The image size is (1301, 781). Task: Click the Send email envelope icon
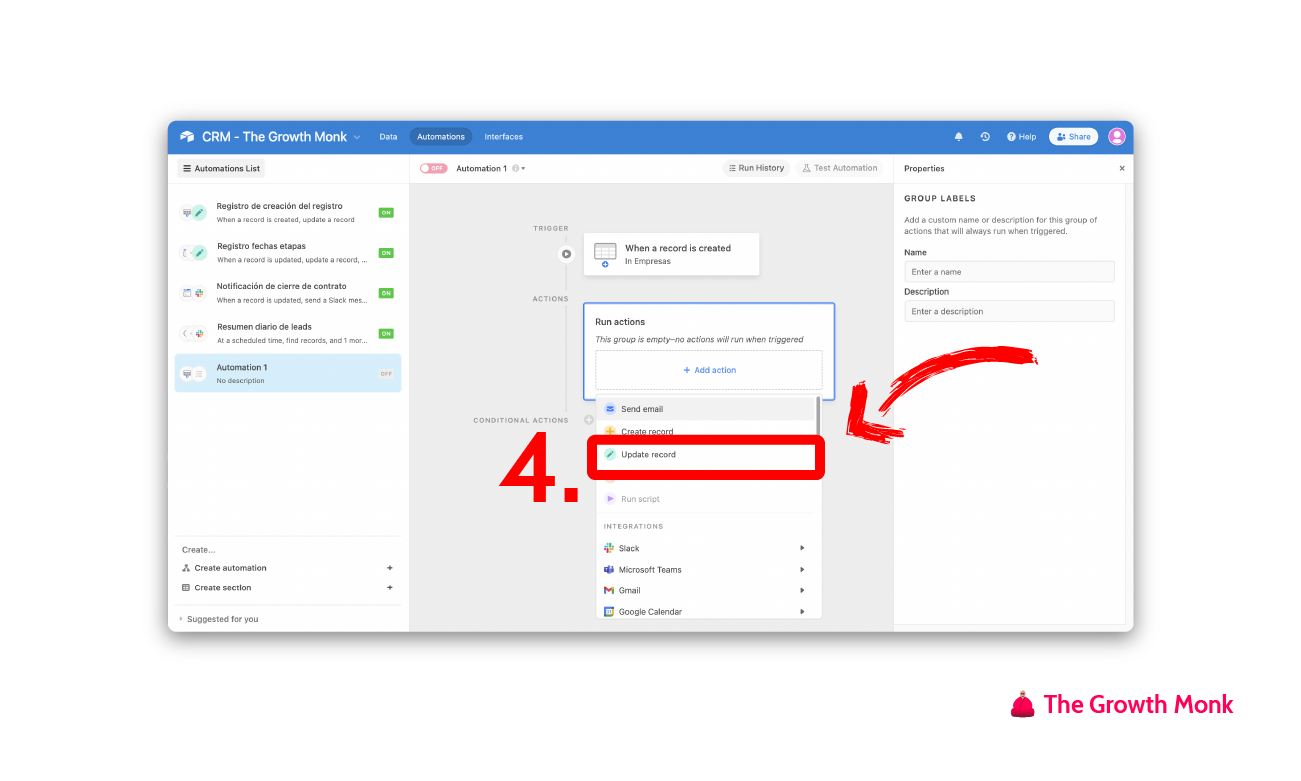point(610,409)
